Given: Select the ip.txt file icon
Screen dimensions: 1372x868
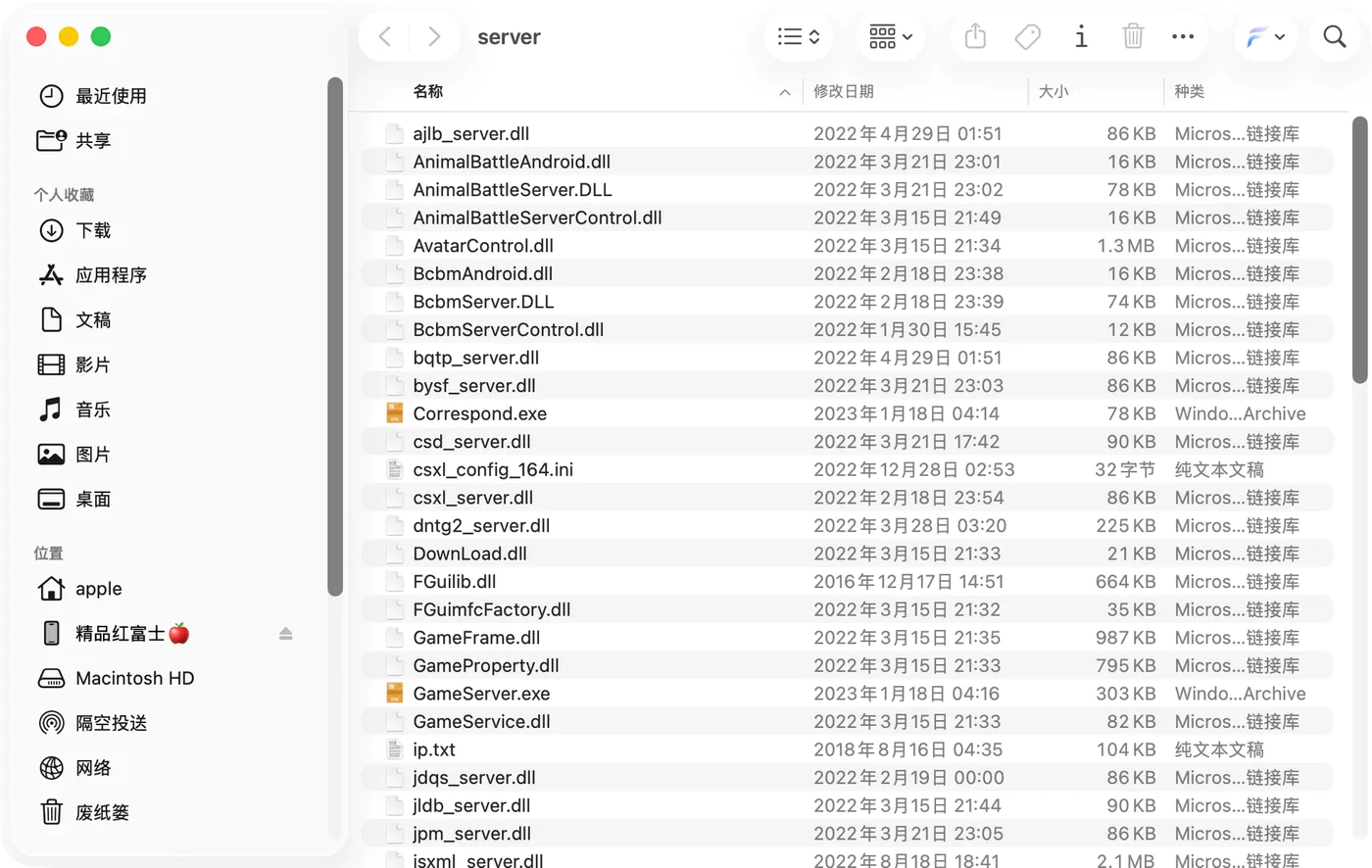Looking at the screenshot, I should click(395, 749).
